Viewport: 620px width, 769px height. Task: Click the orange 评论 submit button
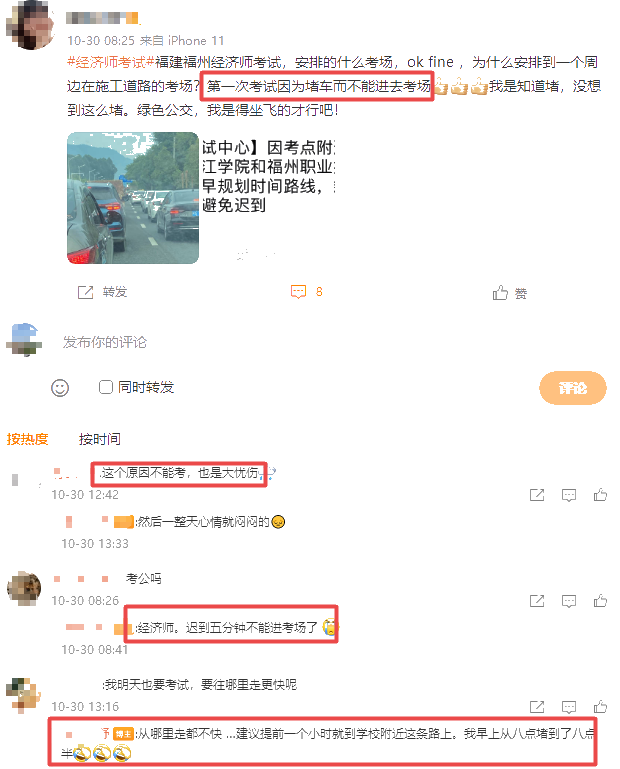572,388
